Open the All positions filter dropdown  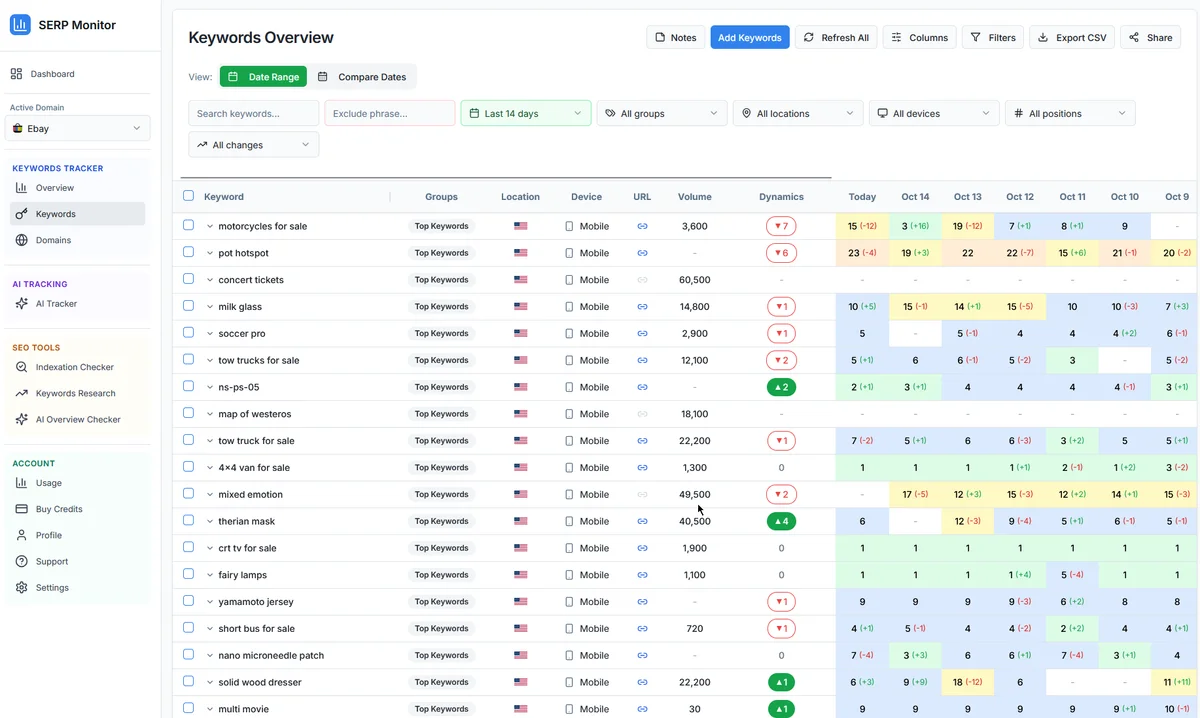(x=1070, y=113)
